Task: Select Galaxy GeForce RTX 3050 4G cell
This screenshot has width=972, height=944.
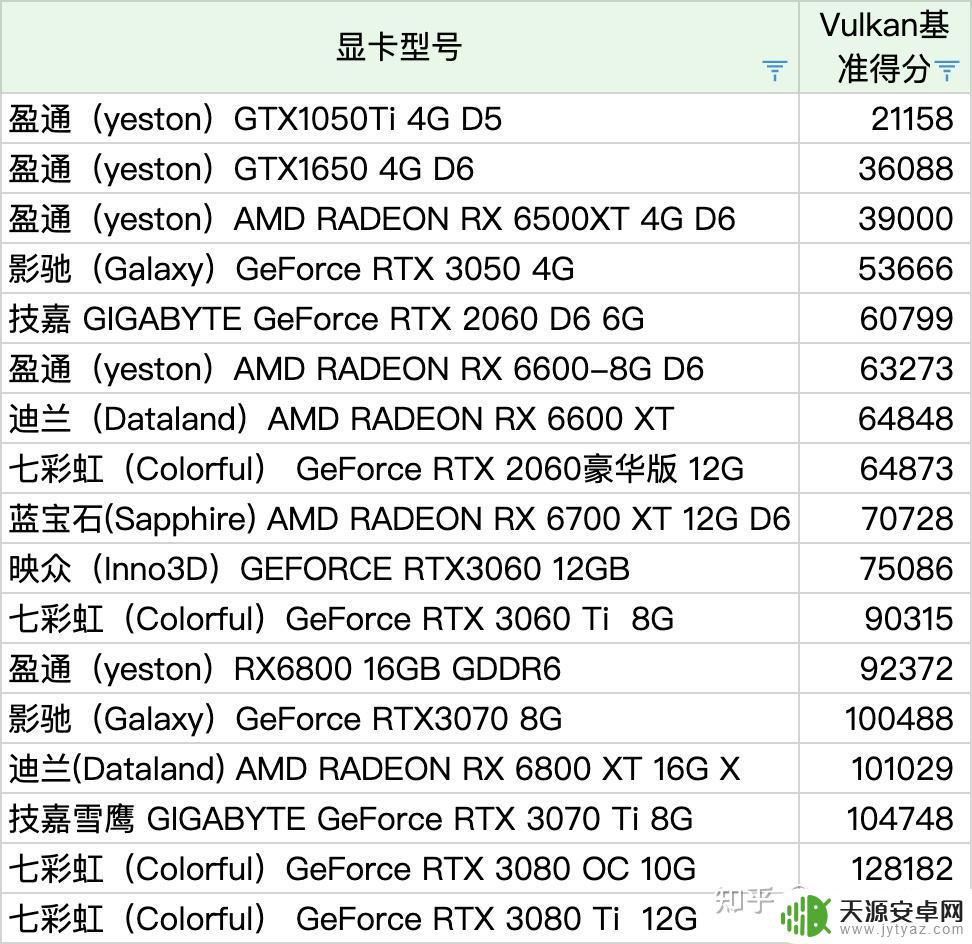Action: pyautogui.click(x=400, y=268)
